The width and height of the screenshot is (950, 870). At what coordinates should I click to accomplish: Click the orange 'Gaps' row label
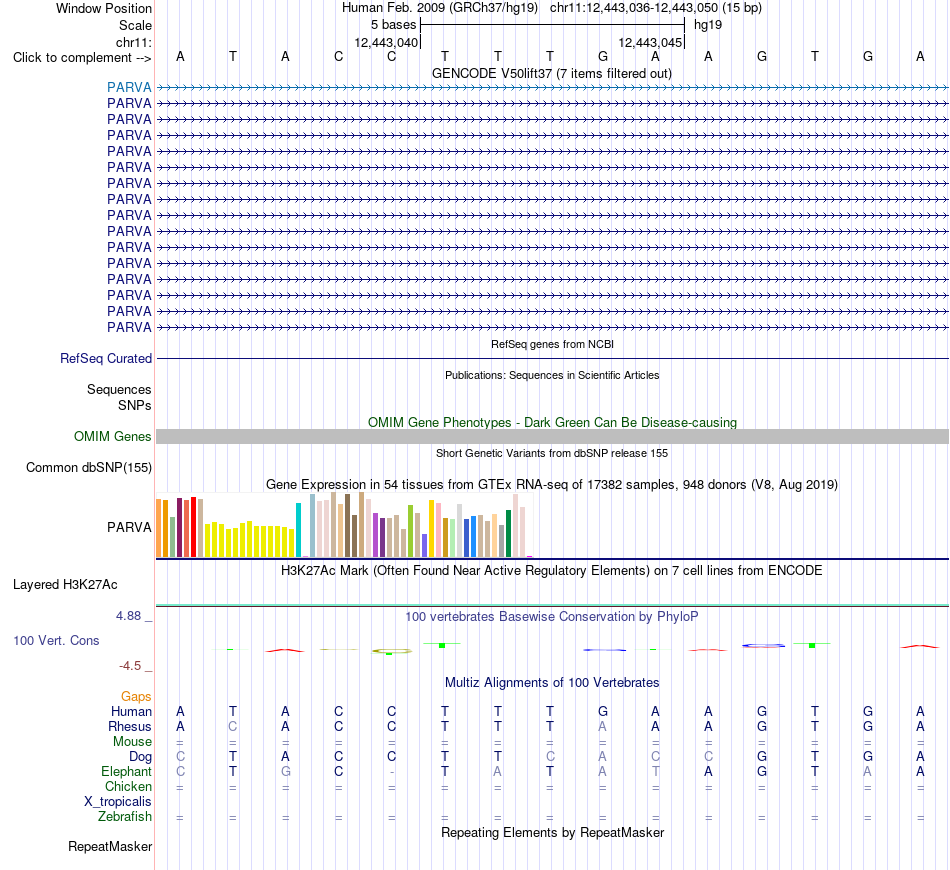pyautogui.click(x=136, y=697)
